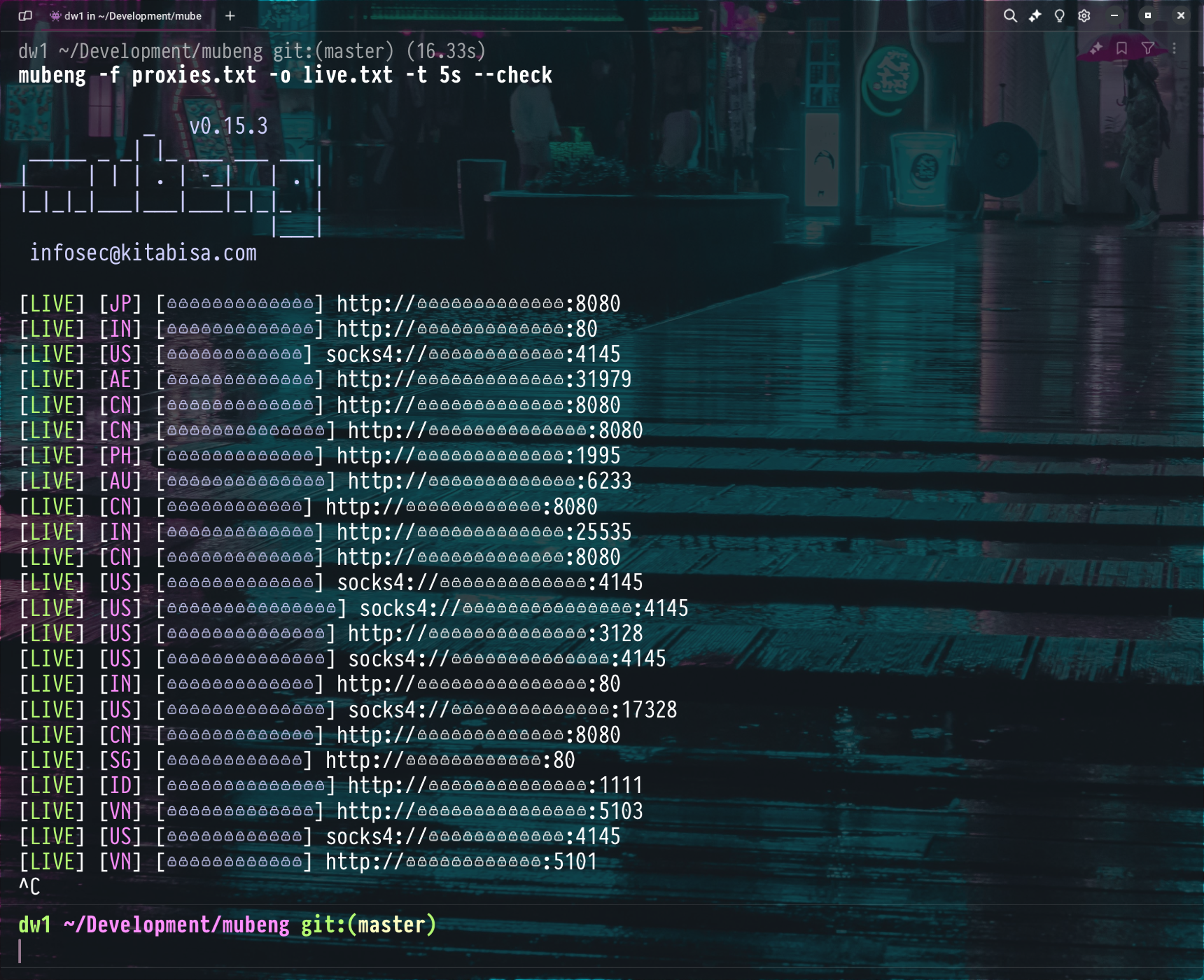Image resolution: width=1204 pixels, height=980 pixels.
Task: Click the bottom prompt "dw1 ~/Development/mubeng git:(master)"
Action: 227,925
